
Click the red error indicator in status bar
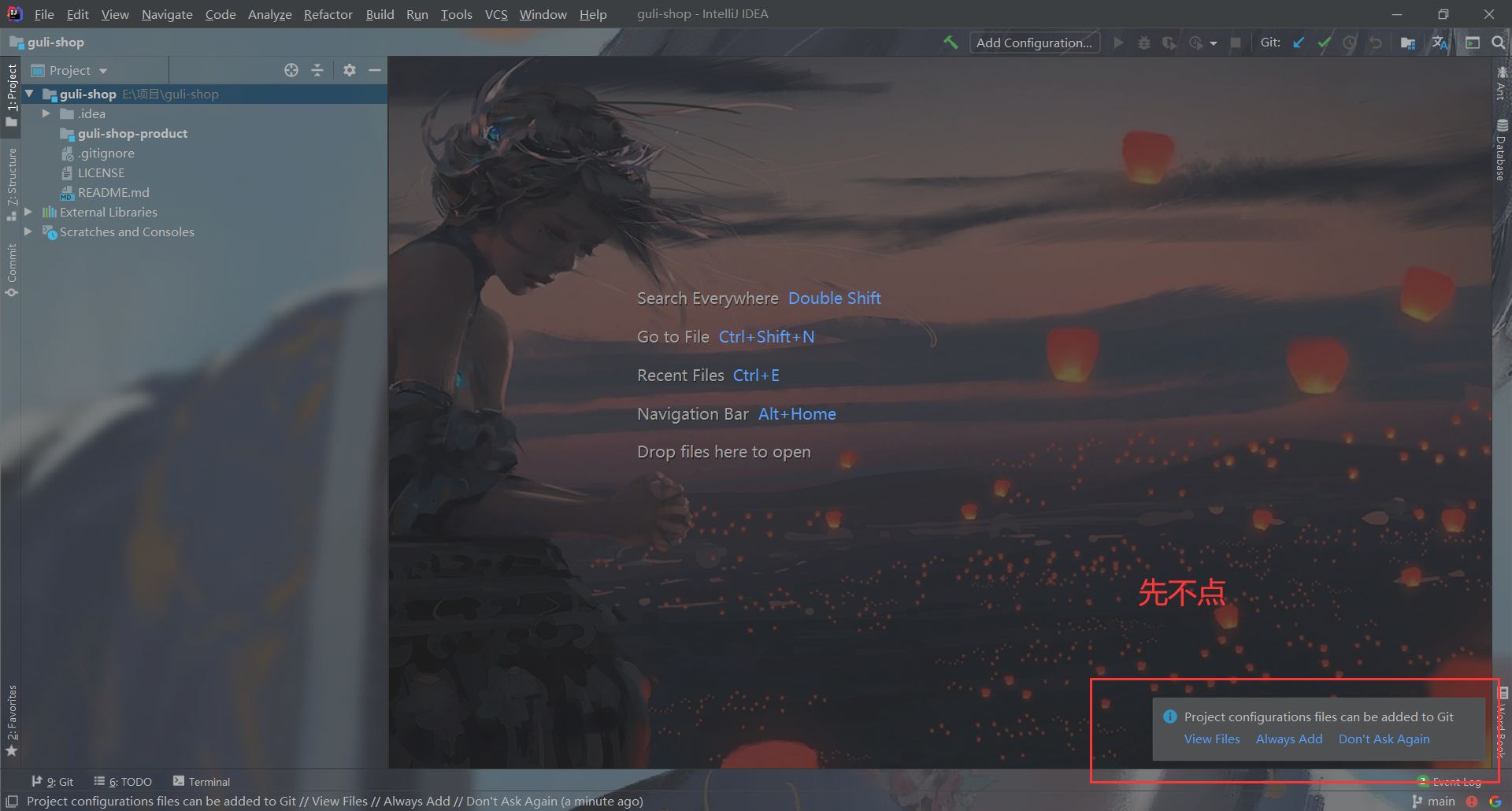pyautogui.click(x=1472, y=801)
